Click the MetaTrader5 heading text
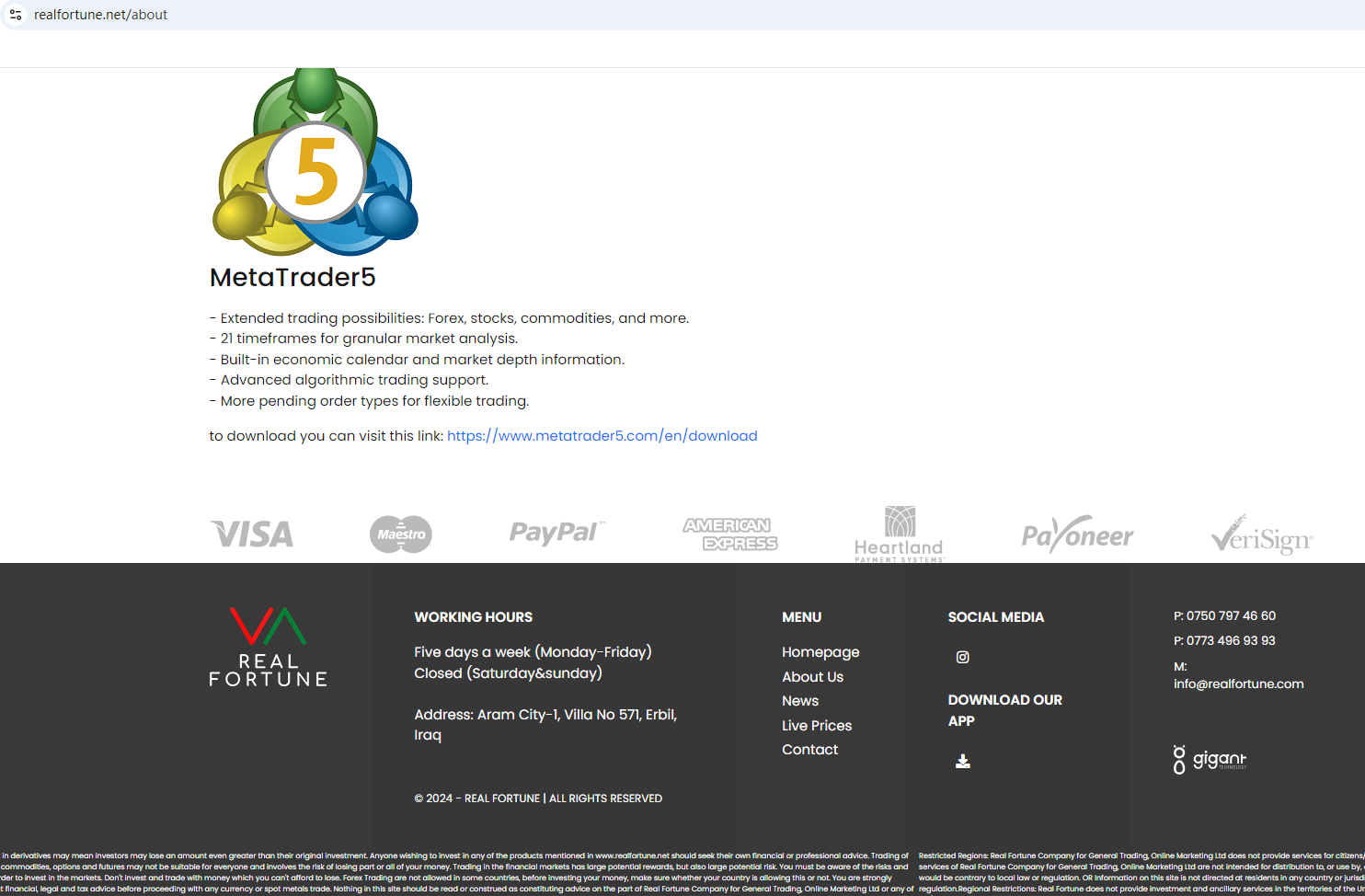 [x=292, y=277]
